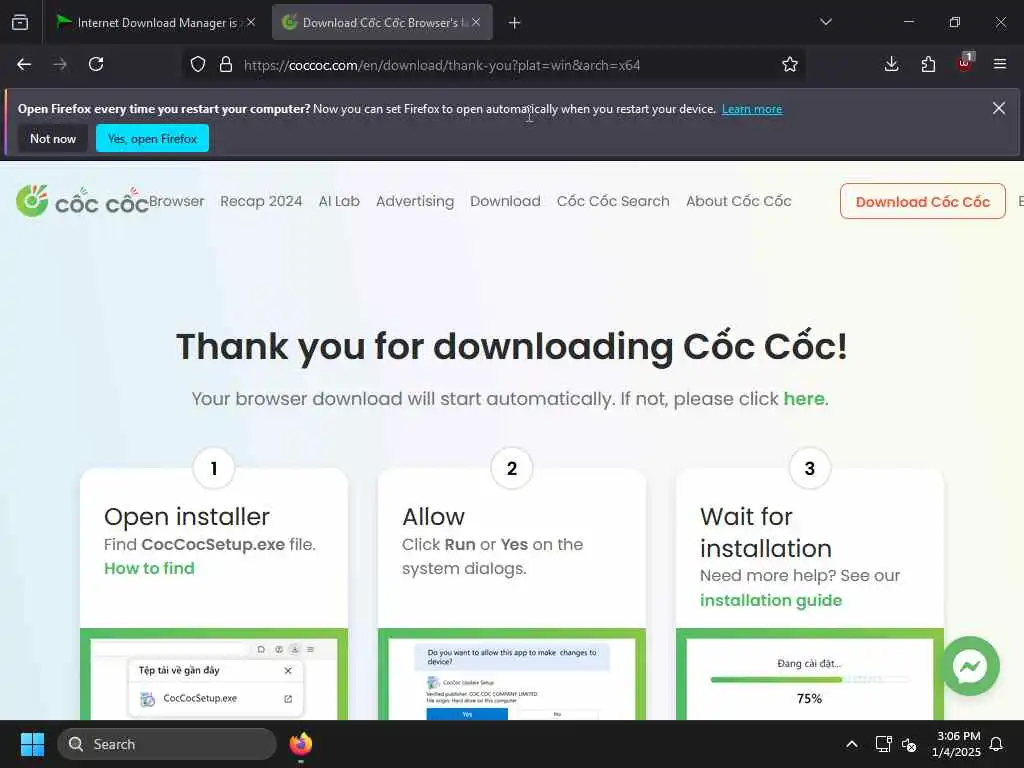Viewport: 1024px width, 768px height.
Task: Click the CocCocSetup.exe file name text
Action: click(x=213, y=545)
